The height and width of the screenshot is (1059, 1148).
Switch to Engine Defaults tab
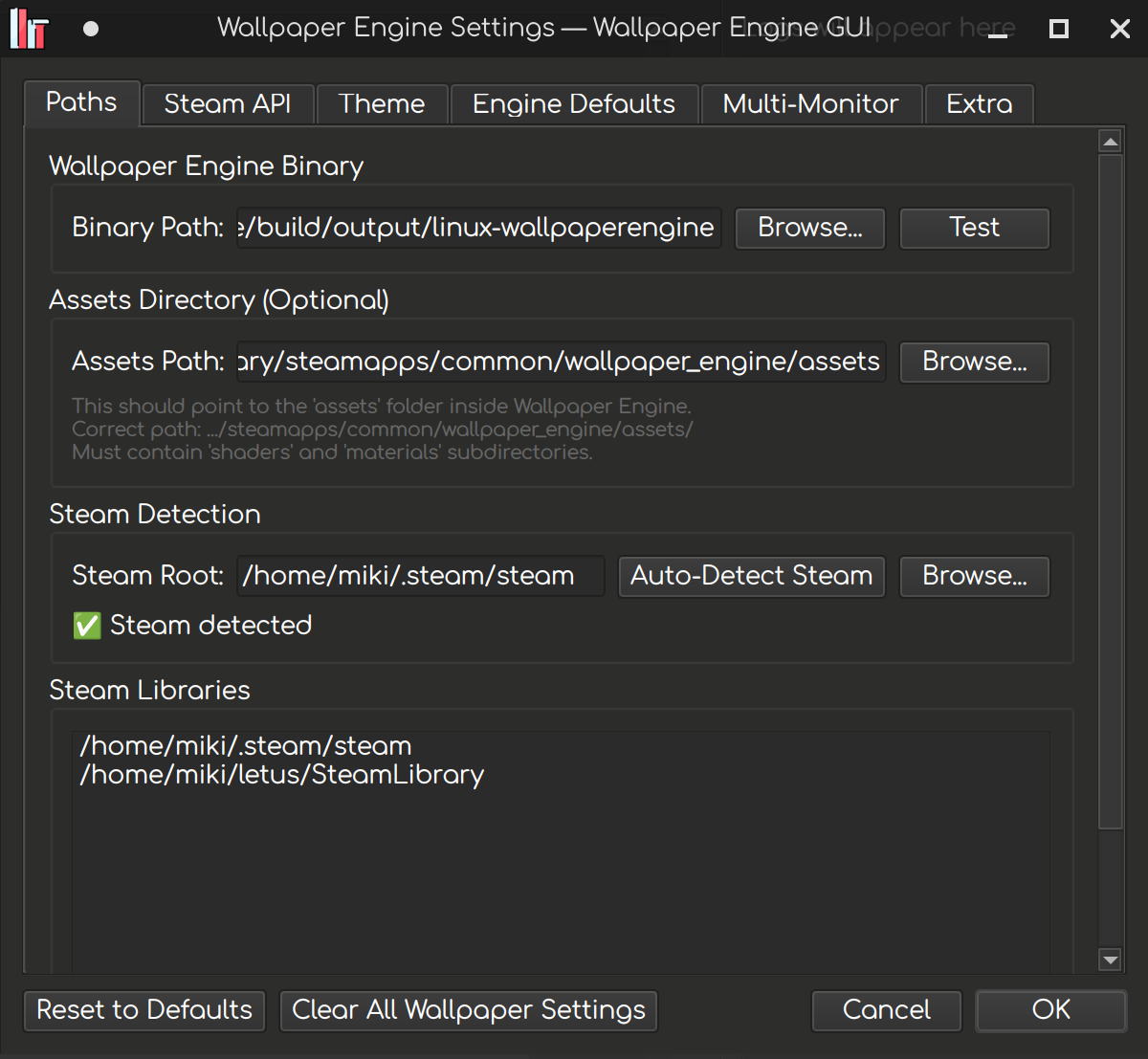click(x=574, y=104)
